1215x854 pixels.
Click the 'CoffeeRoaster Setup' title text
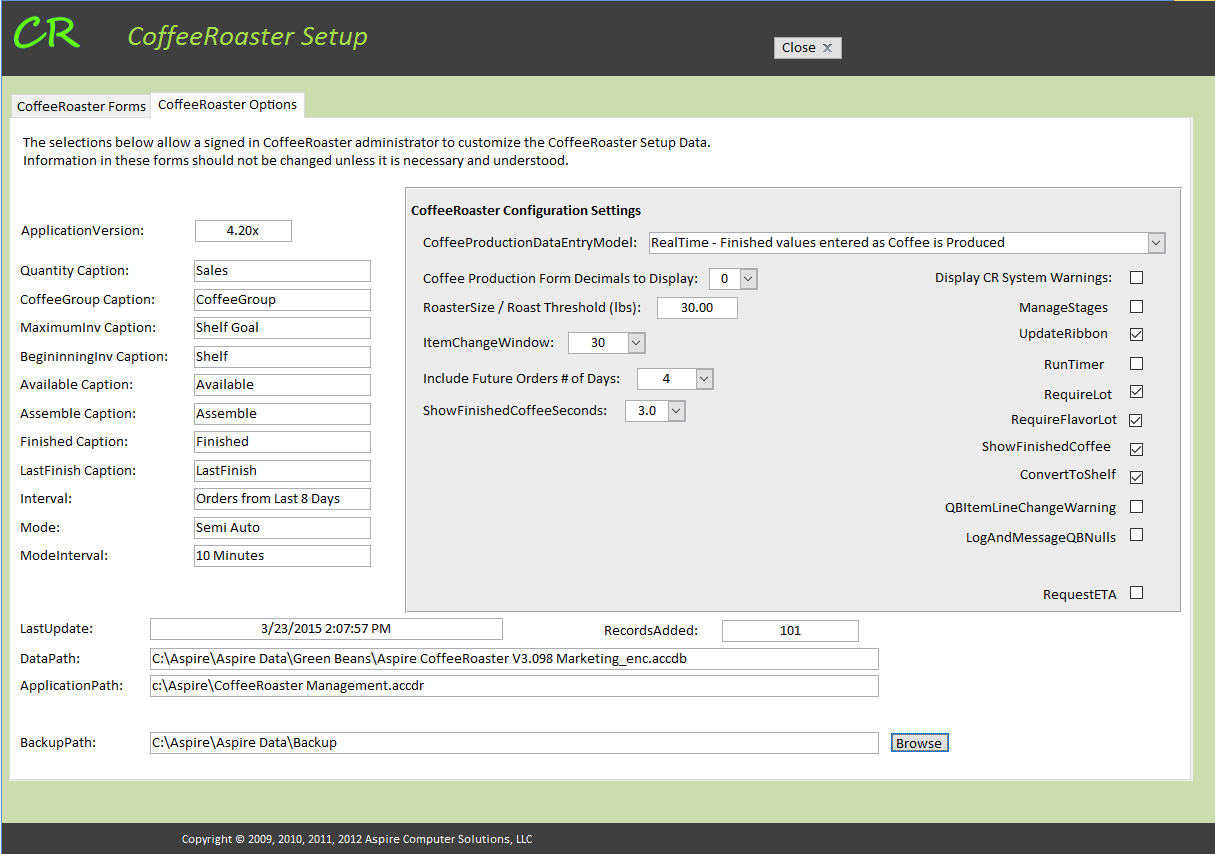tap(248, 37)
